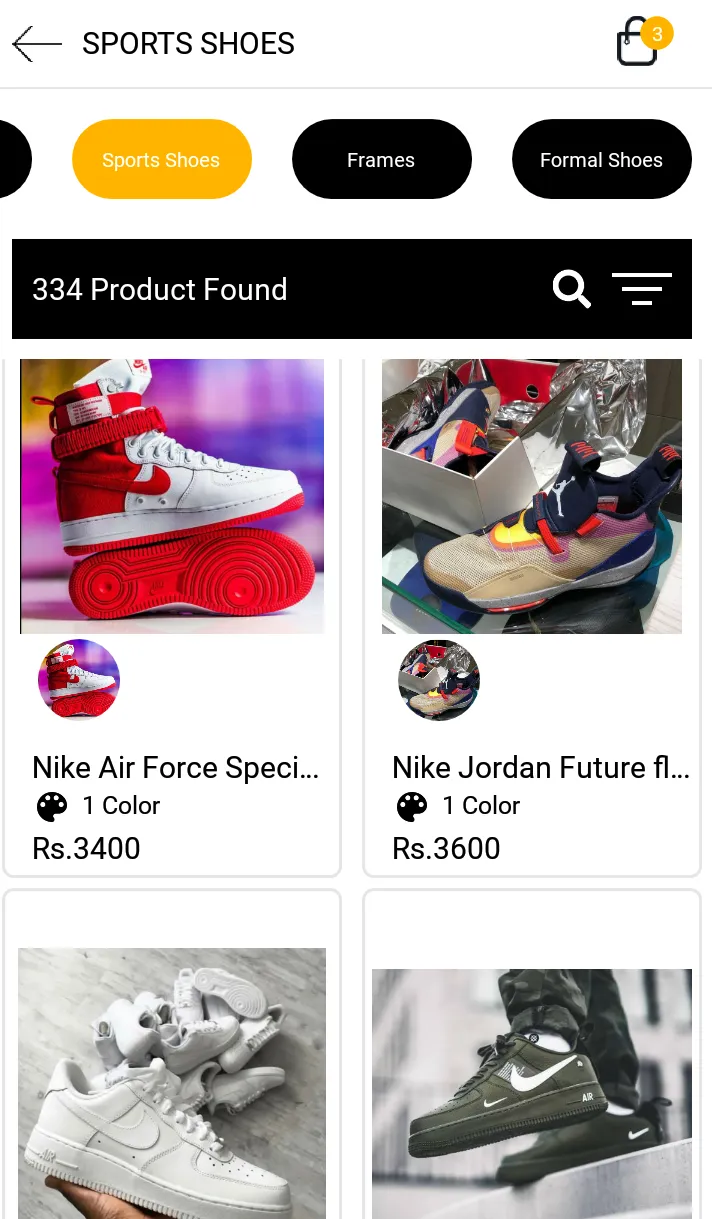712x1219 pixels.
Task: Tap the Rs.3600 price label
Action: click(446, 849)
